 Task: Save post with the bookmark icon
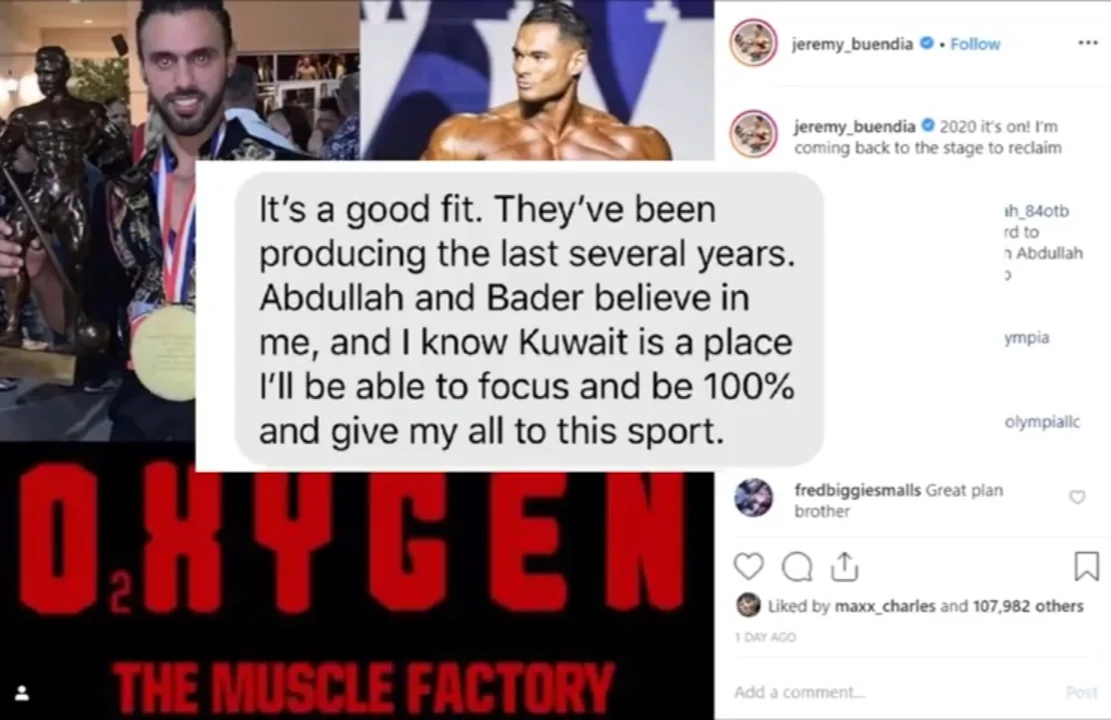1086,566
